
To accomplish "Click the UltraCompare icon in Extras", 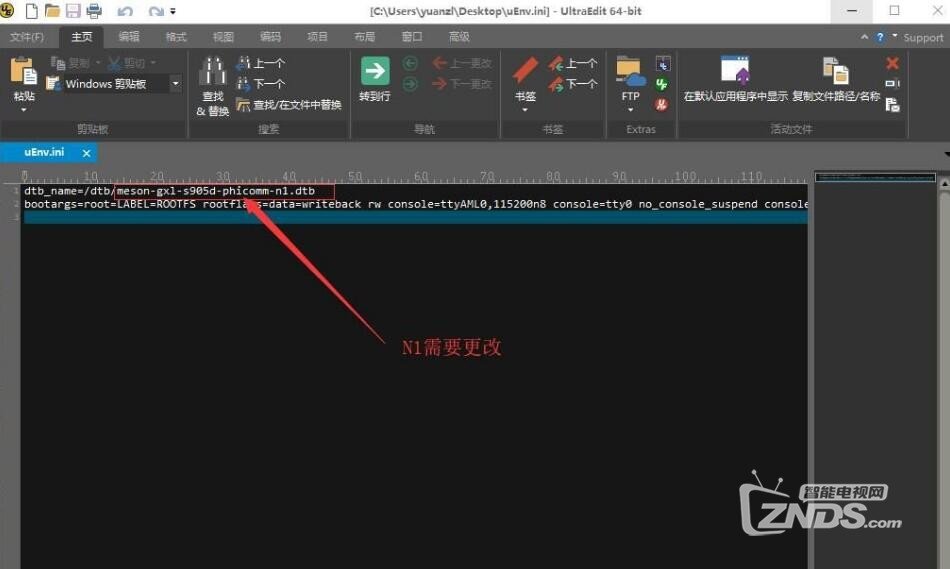I will [663, 63].
